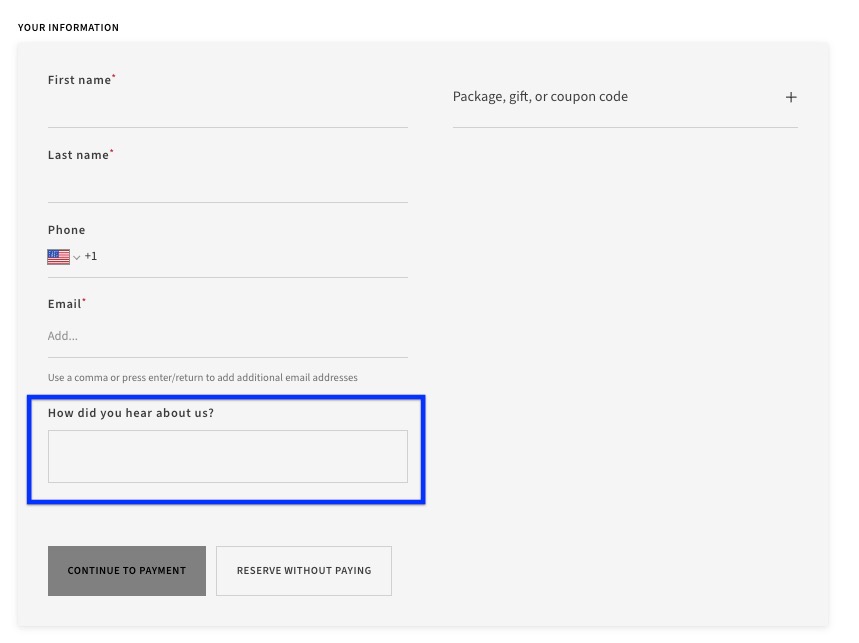Click the red asterisk beside Email
Screen dimensions: 859x643
(x=84, y=299)
